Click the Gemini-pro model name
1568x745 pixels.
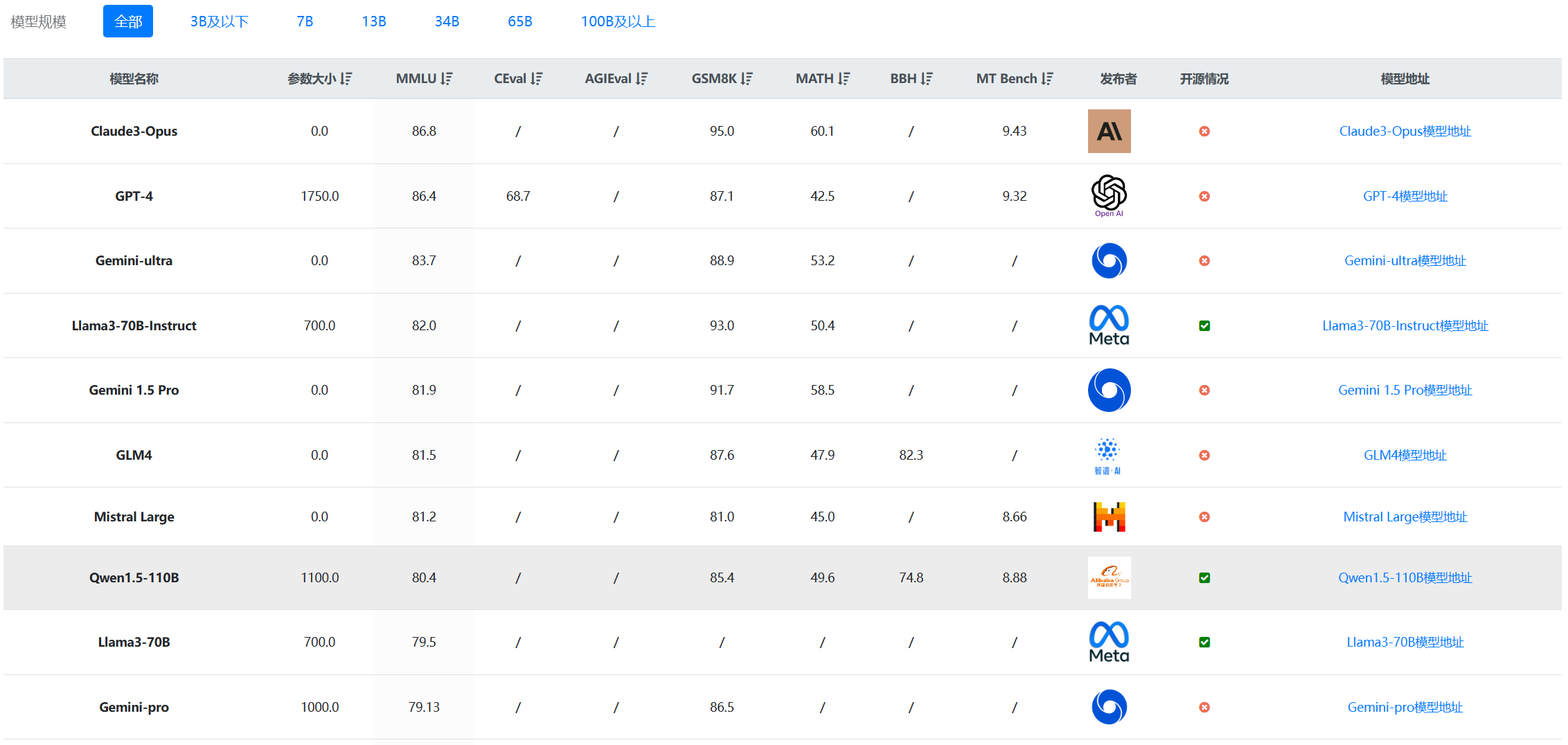134,707
